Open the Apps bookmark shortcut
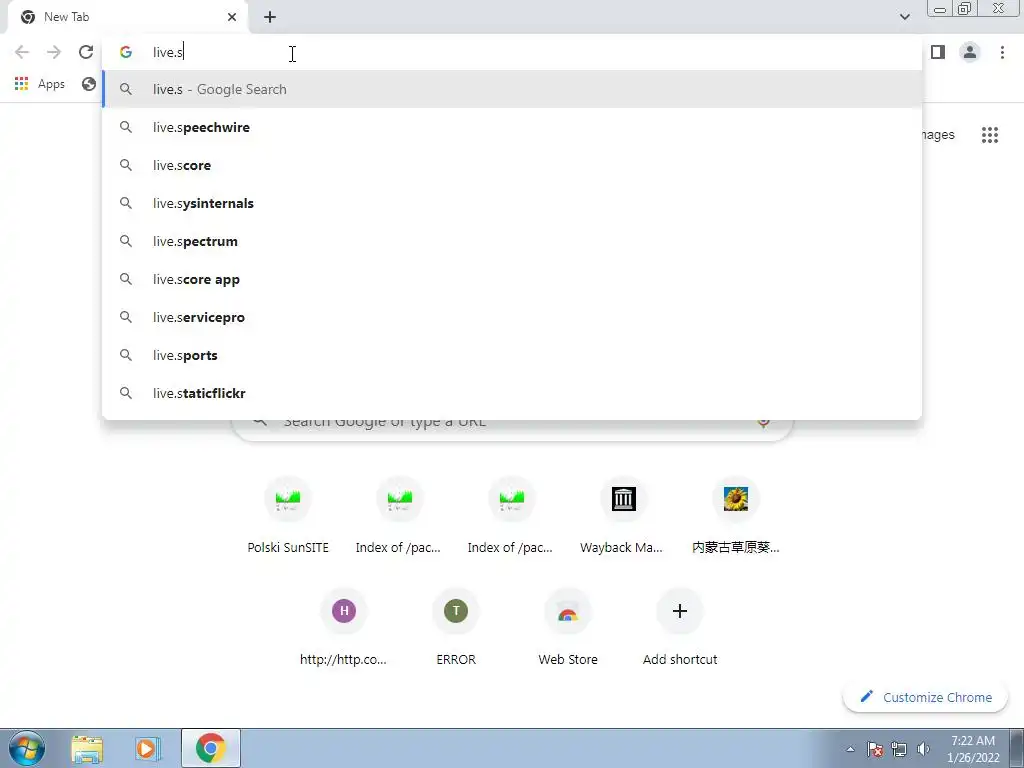Image resolution: width=1024 pixels, height=768 pixels. 40,84
